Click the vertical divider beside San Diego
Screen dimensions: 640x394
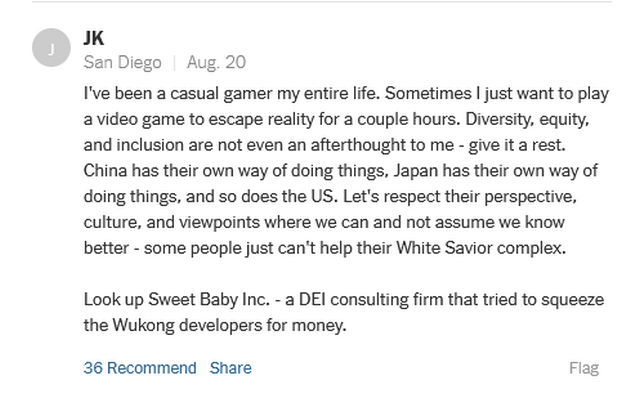point(175,63)
